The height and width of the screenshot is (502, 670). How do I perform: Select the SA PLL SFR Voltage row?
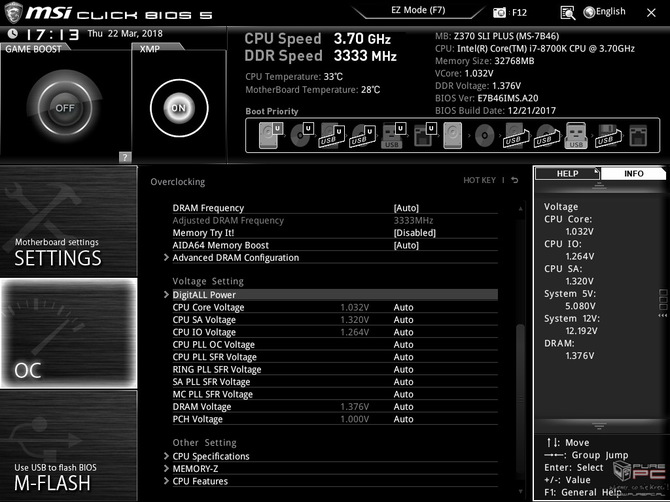(335, 382)
